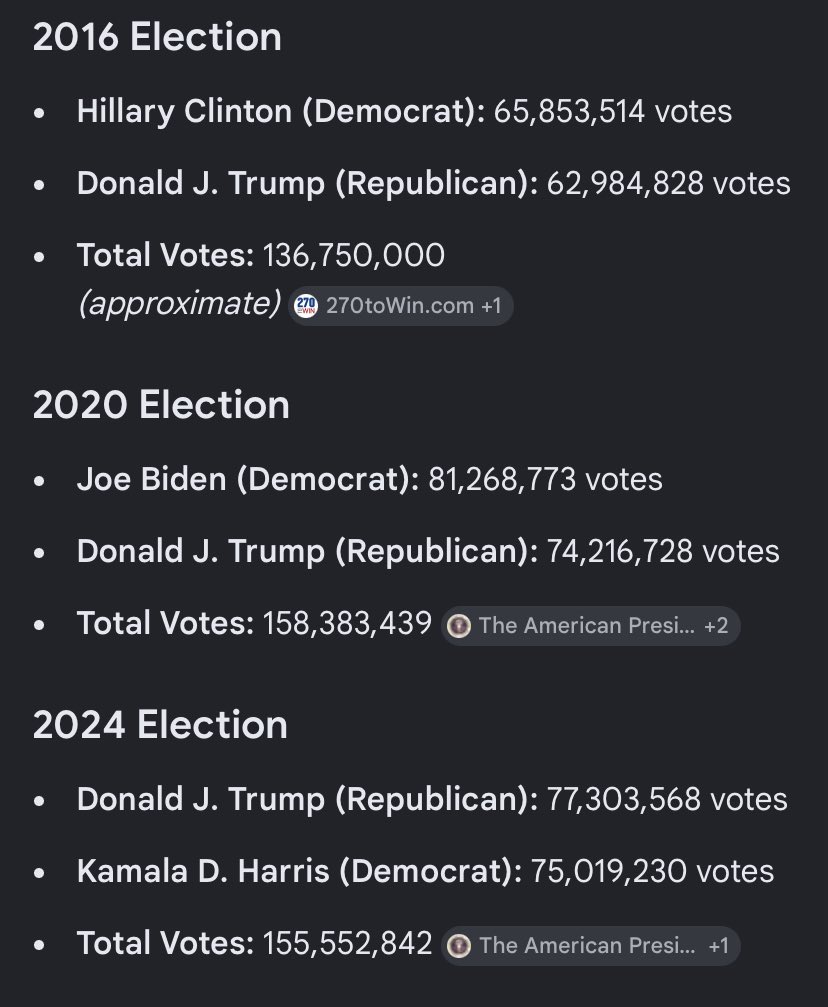Click the +2 sources count
The width and height of the screenshot is (828, 1007).
[x=716, y=626]
